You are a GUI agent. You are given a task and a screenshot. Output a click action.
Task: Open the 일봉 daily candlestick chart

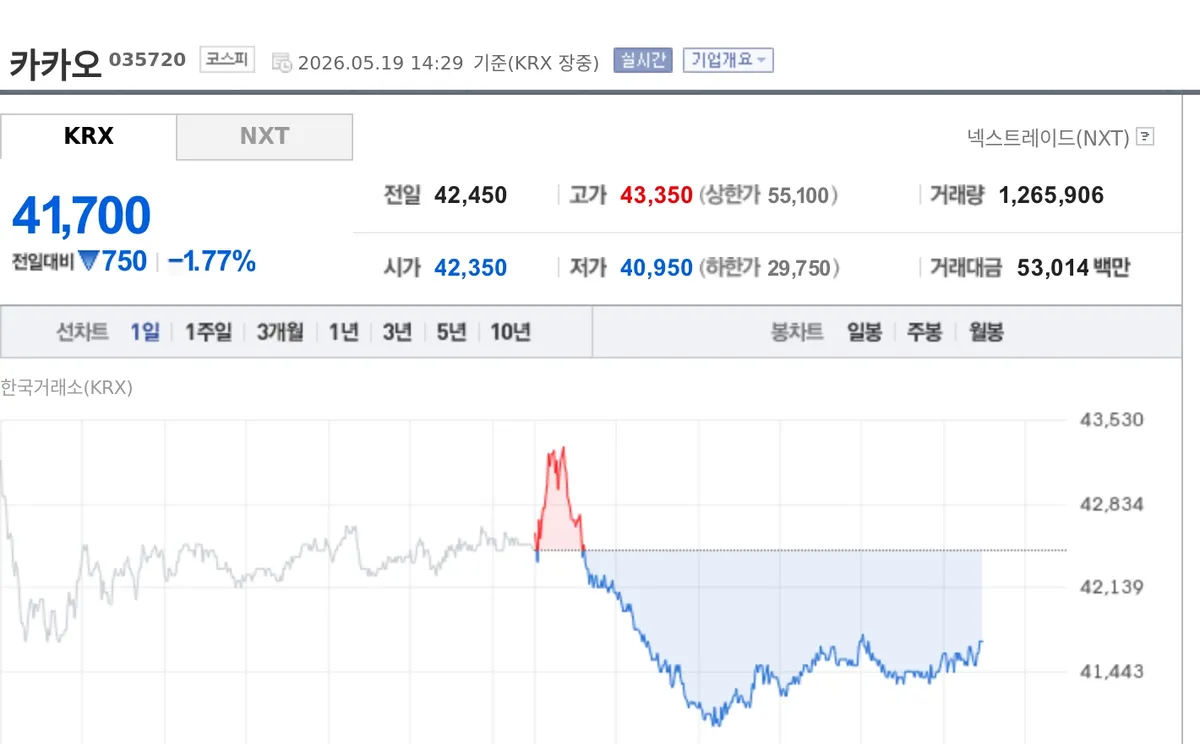pos(864,333)
